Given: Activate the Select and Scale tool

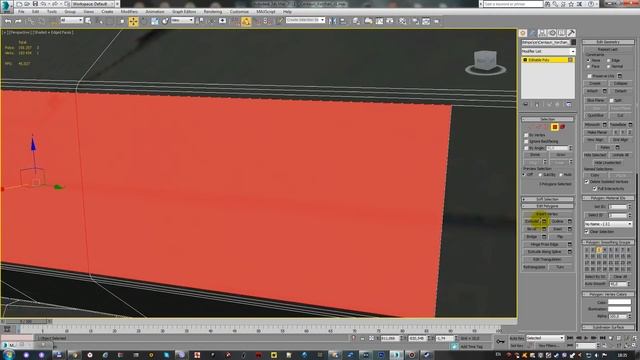Looking at the screenshot, I should tap(155, 21).
